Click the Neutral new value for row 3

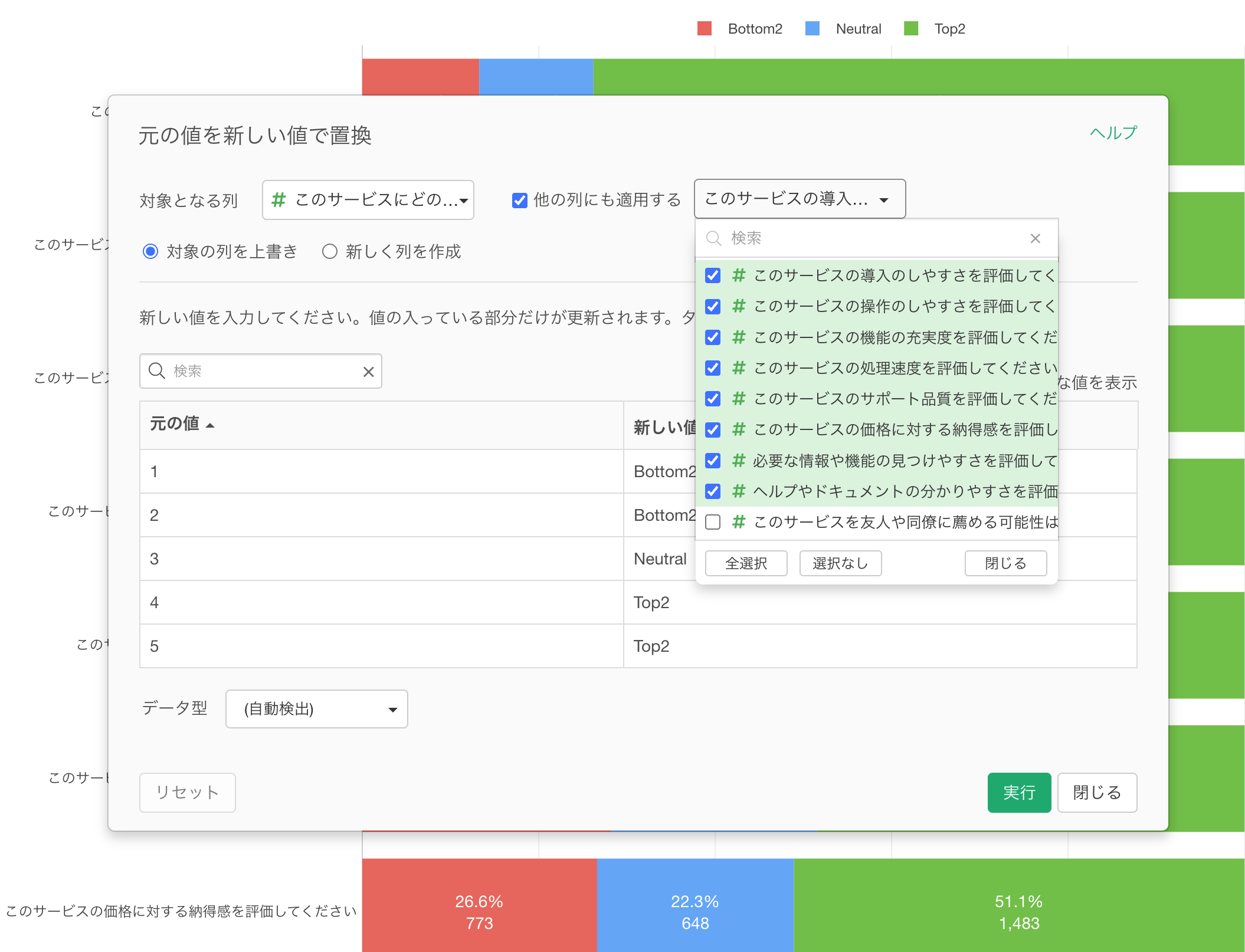(x=660, y=559)
